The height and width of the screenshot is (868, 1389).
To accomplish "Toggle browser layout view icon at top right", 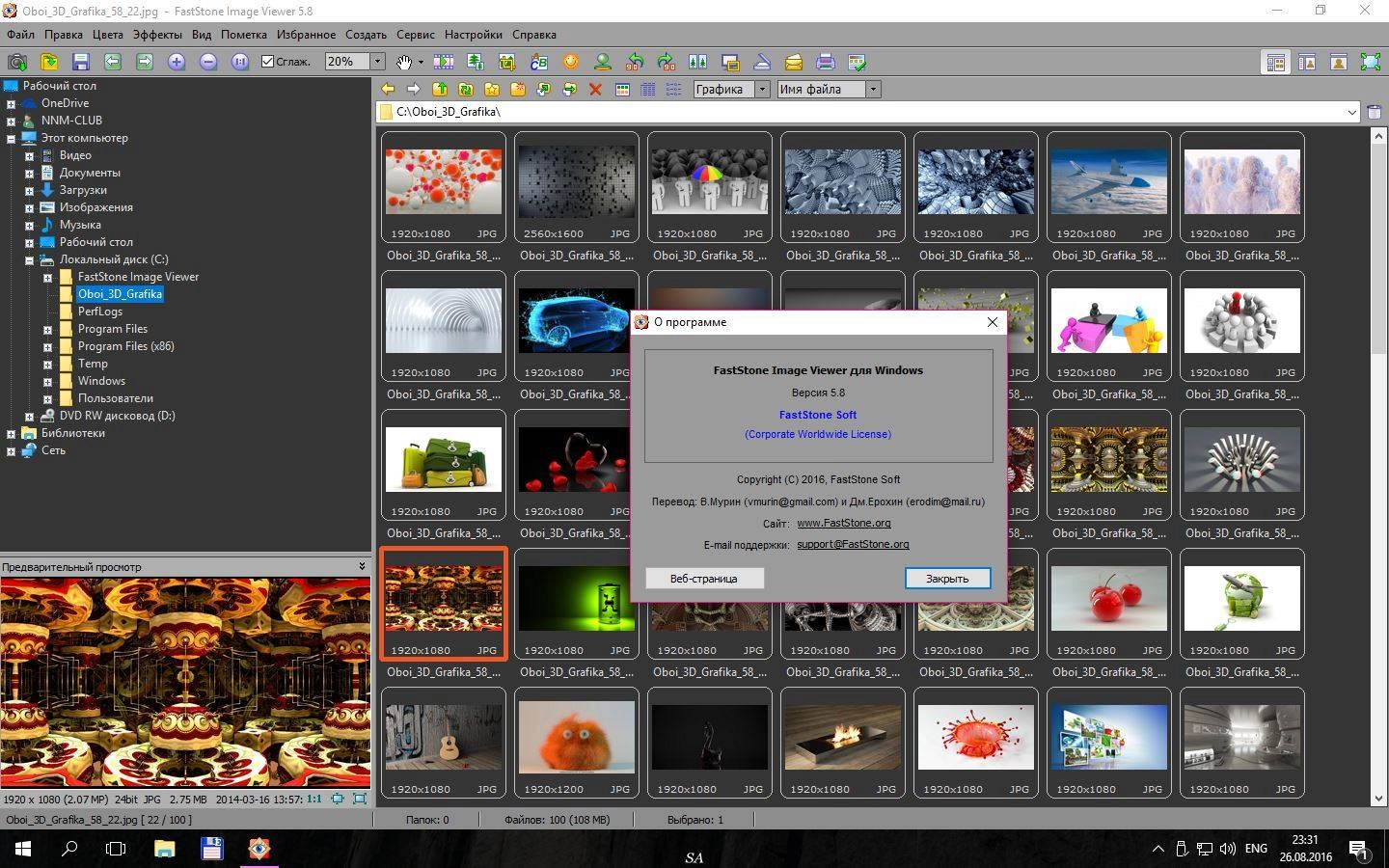I will 1275,62.
